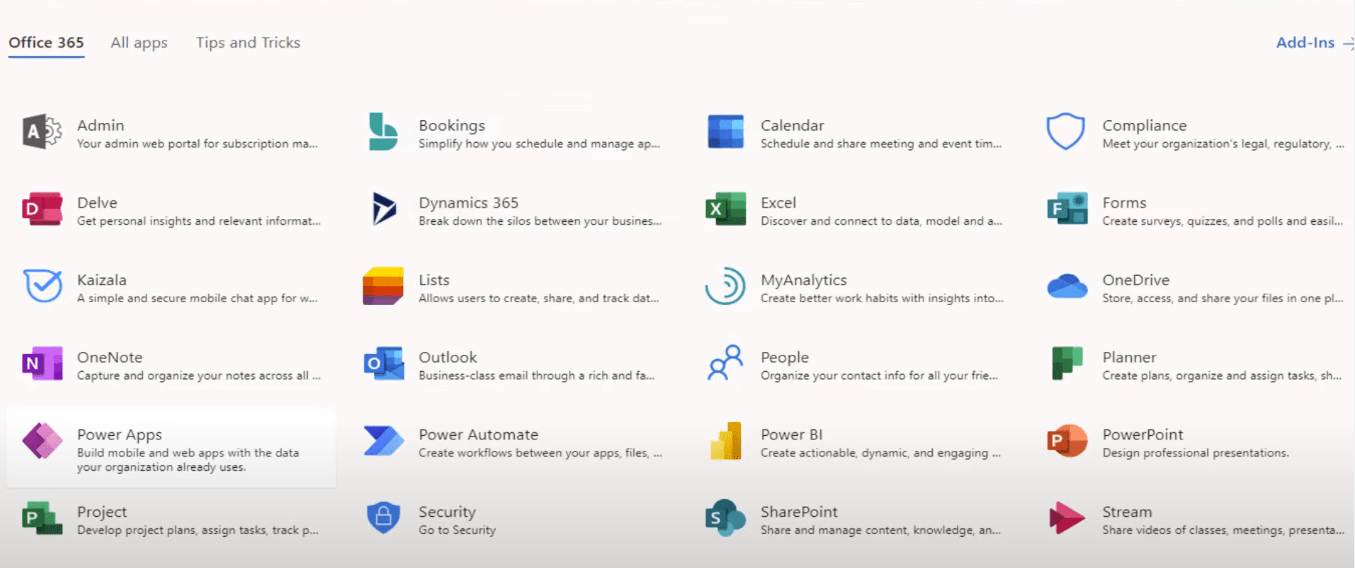Open the Dynamics 365 icon
The height and width of the screenshot is (568, 1355).
[x=384, y=209]
